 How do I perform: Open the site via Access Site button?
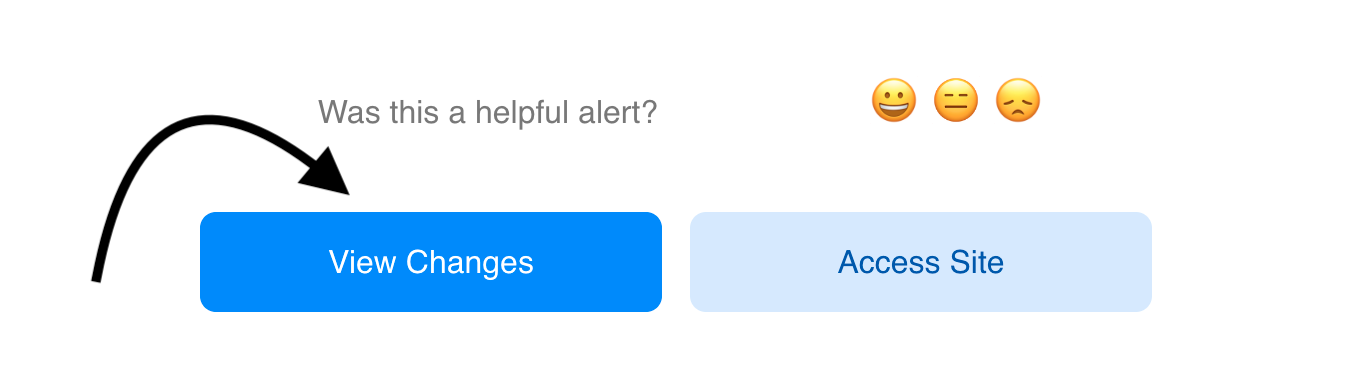pos(921,262)
